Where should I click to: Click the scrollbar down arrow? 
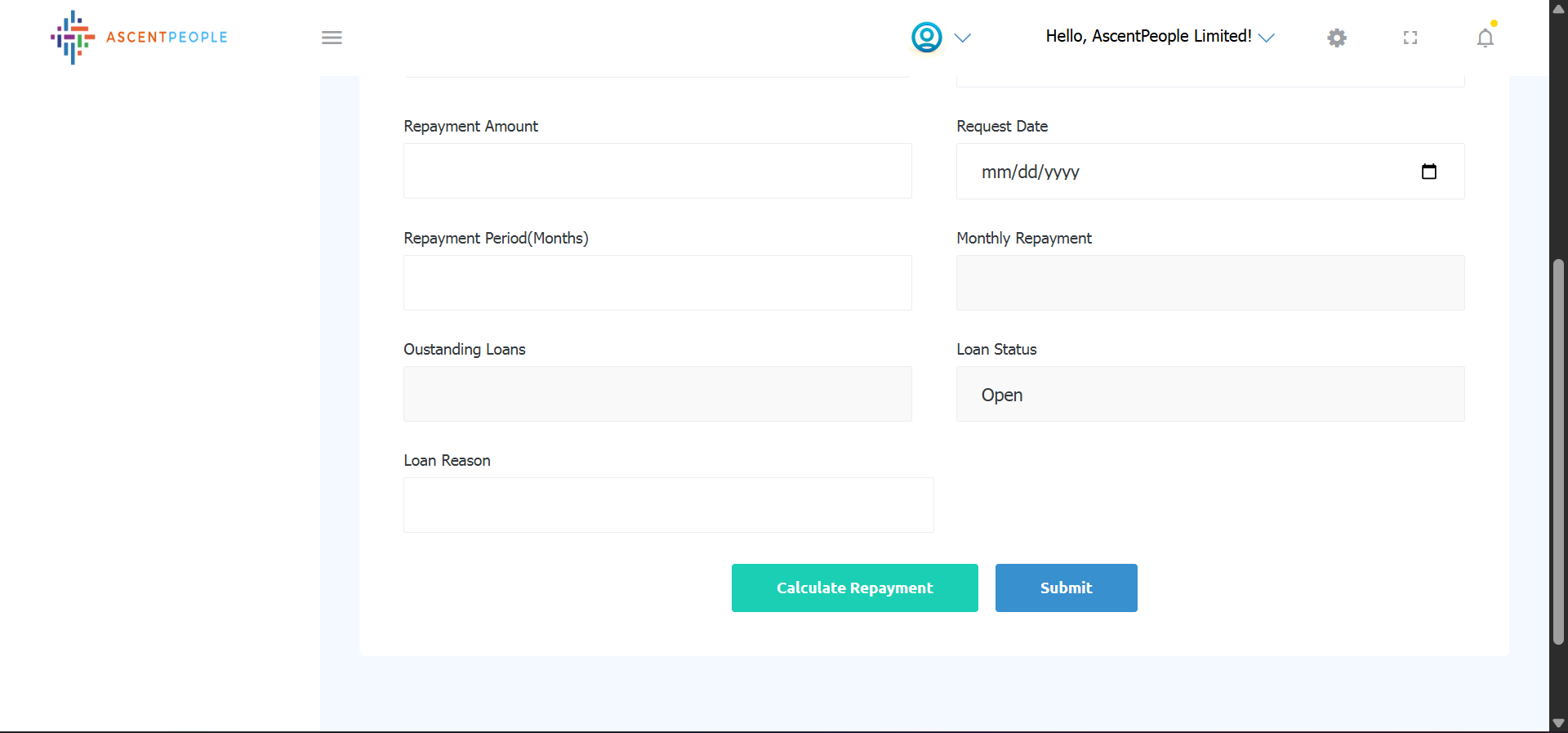[x=1558, y=723]
